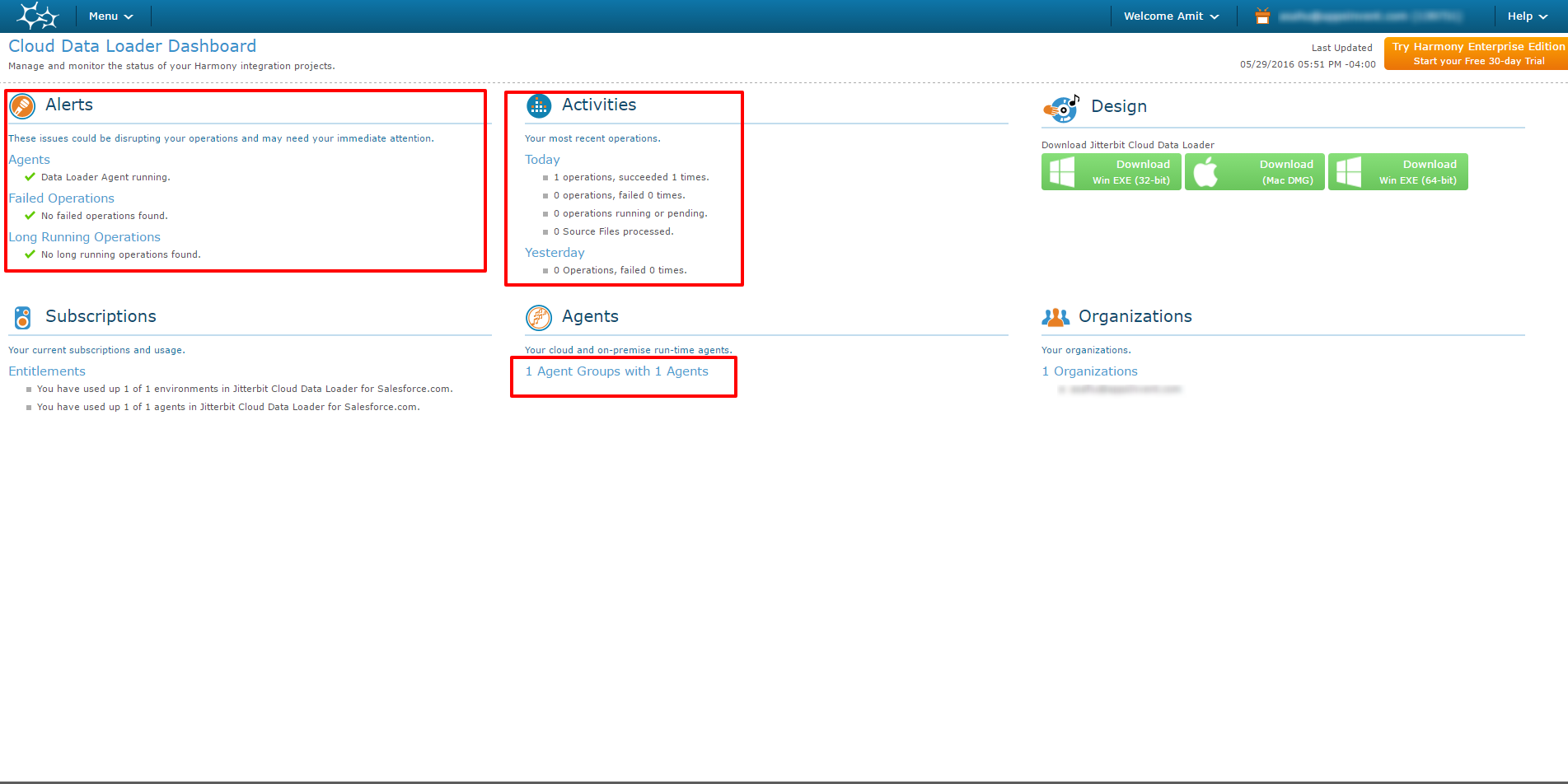Viewport: 1568px width, 784px height.
Task: Click Apple logo on the Mac download button
Action: [x=1205, y=172]
